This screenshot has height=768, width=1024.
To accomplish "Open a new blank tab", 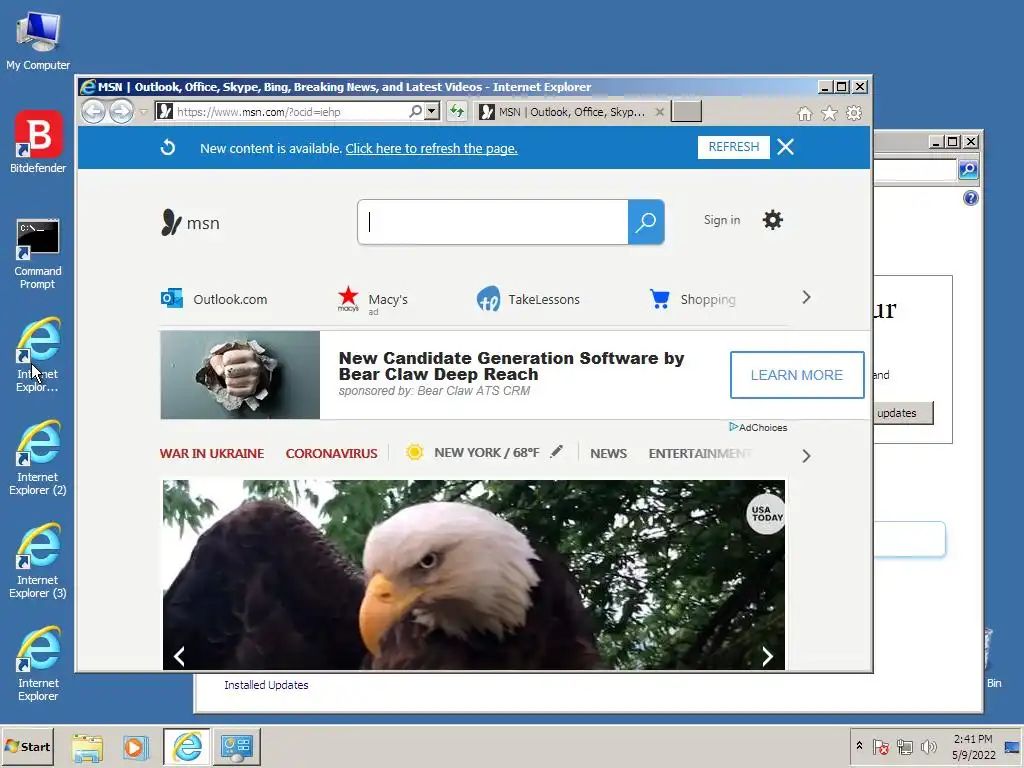I will [x=687, y=112].
